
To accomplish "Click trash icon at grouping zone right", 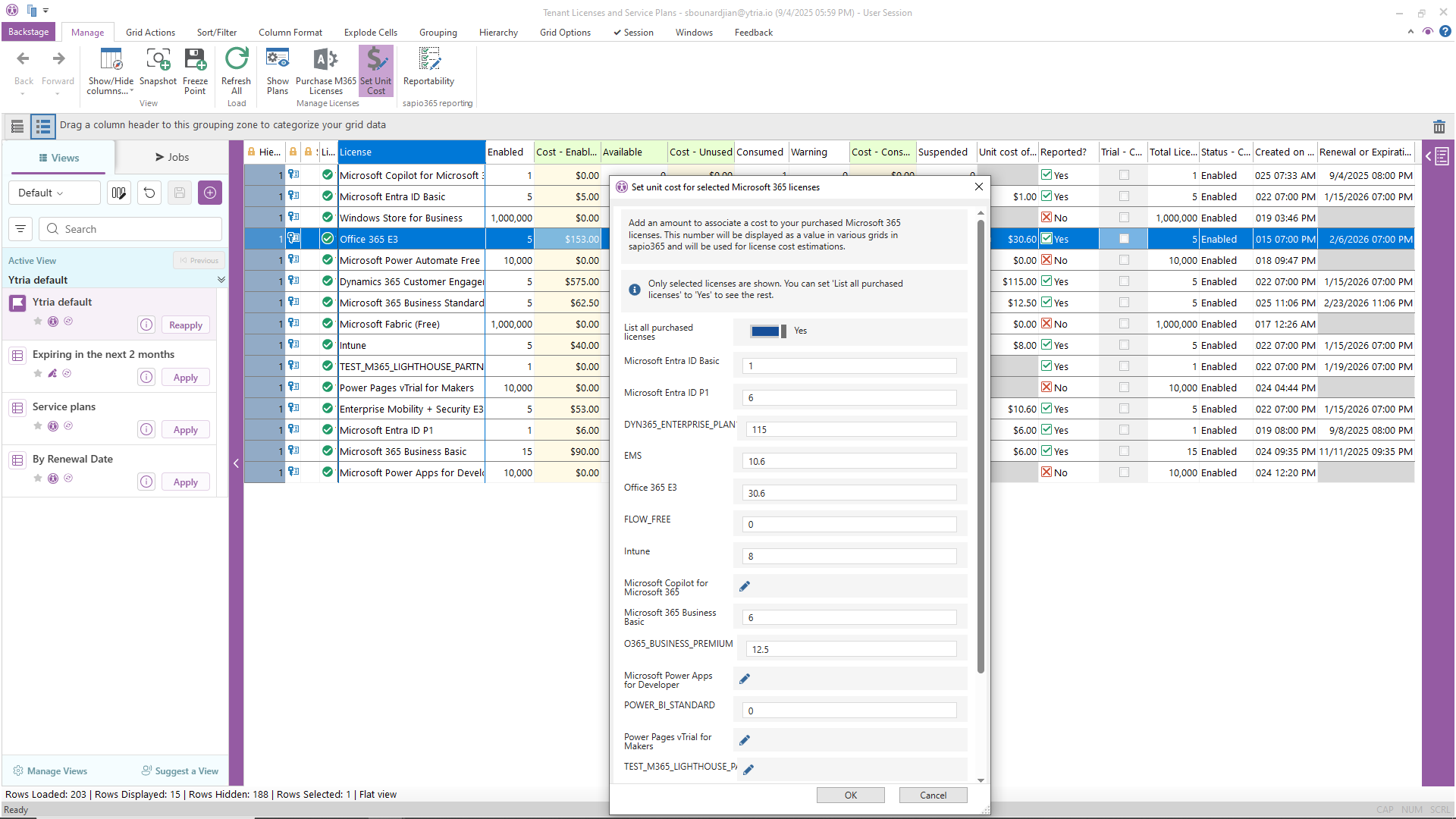I will click(1439, 127).
